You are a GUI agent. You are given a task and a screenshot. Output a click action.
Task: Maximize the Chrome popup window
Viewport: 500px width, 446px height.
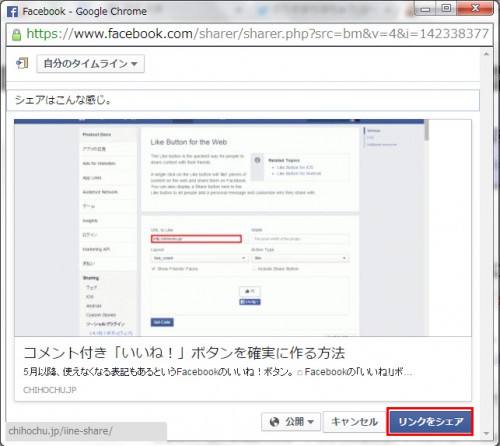[x=446, y=8]
